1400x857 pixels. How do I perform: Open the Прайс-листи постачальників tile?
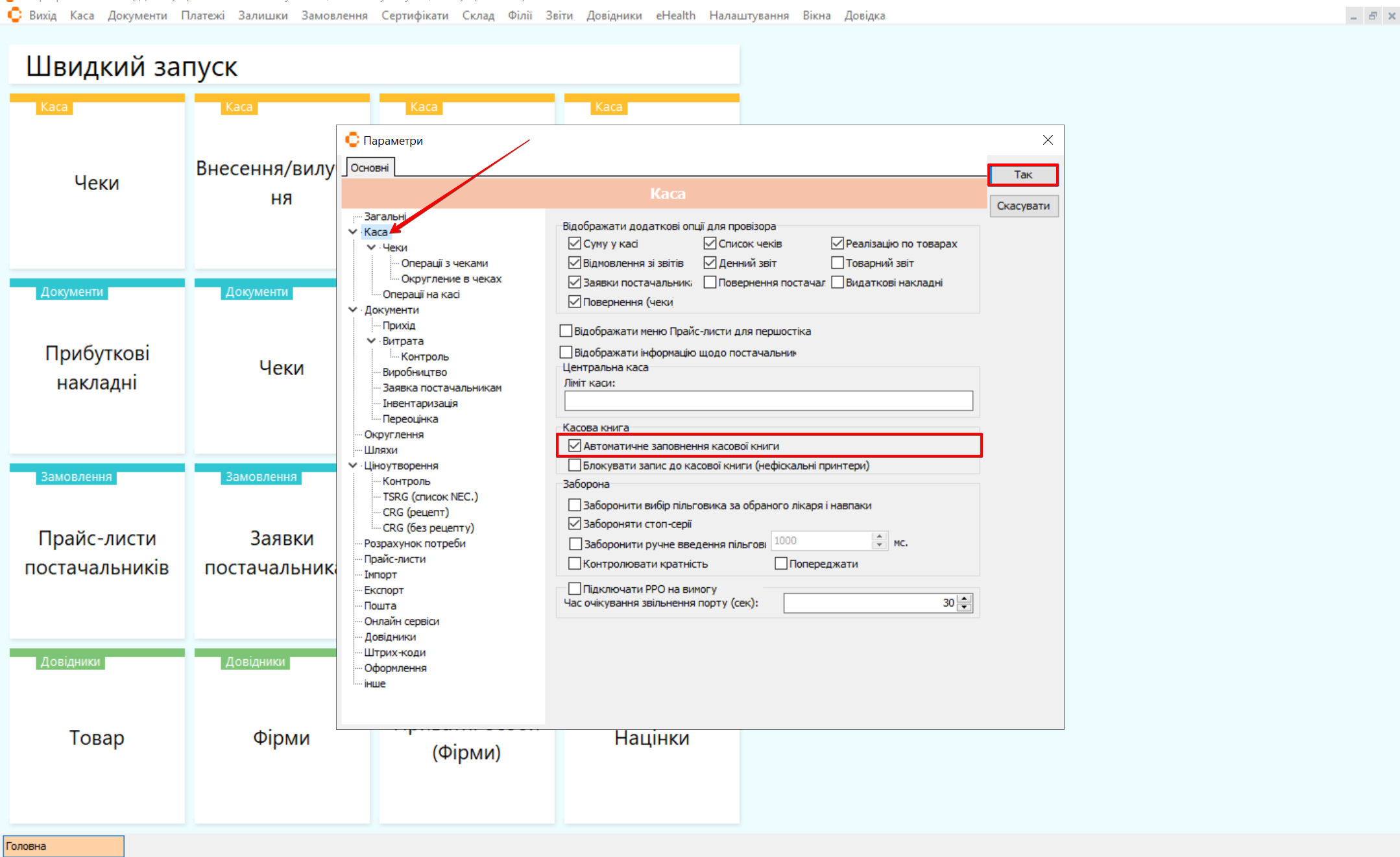tap(97, 552)
